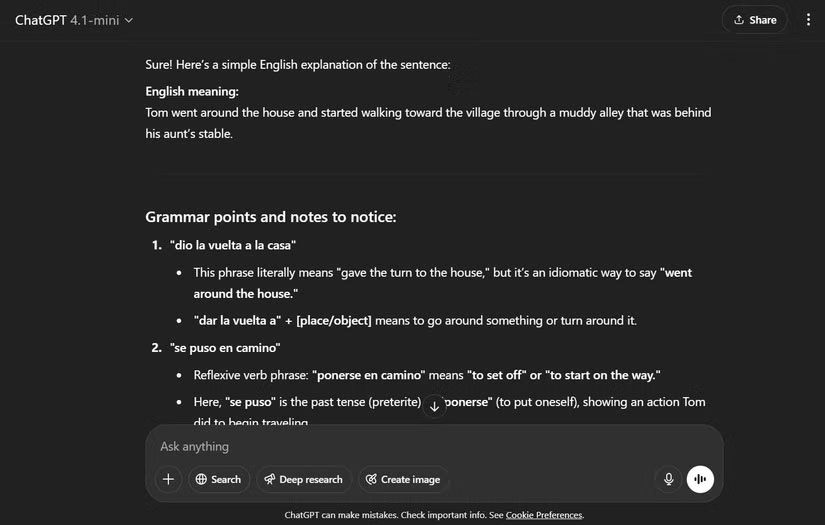
Task: Click the plus icon to add attachments
Action: (x=168, y=480)
